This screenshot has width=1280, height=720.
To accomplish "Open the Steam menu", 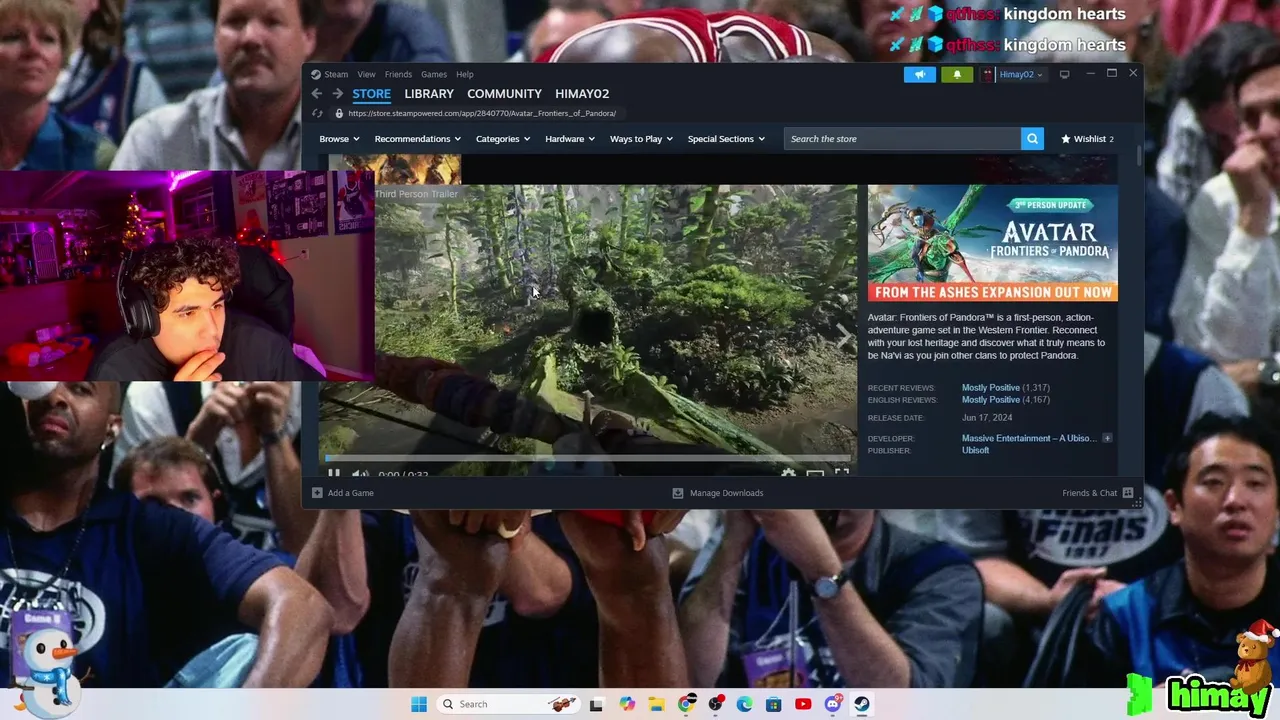I will (x=336, y=74).
